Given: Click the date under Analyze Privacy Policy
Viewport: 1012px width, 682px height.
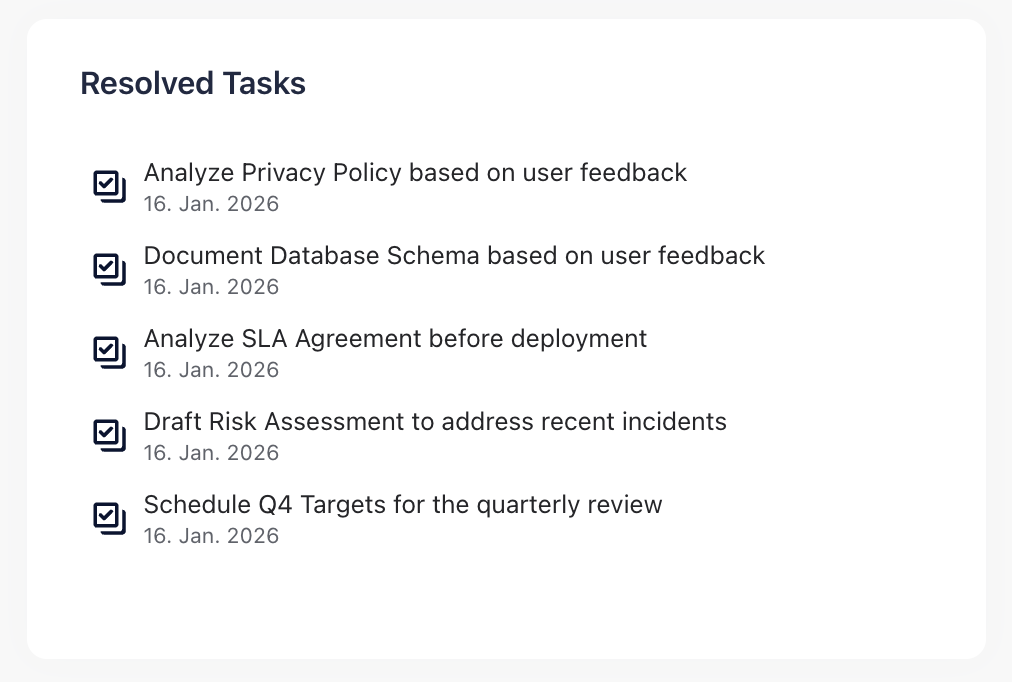Looking at the screenshot, I should (211, 203).
